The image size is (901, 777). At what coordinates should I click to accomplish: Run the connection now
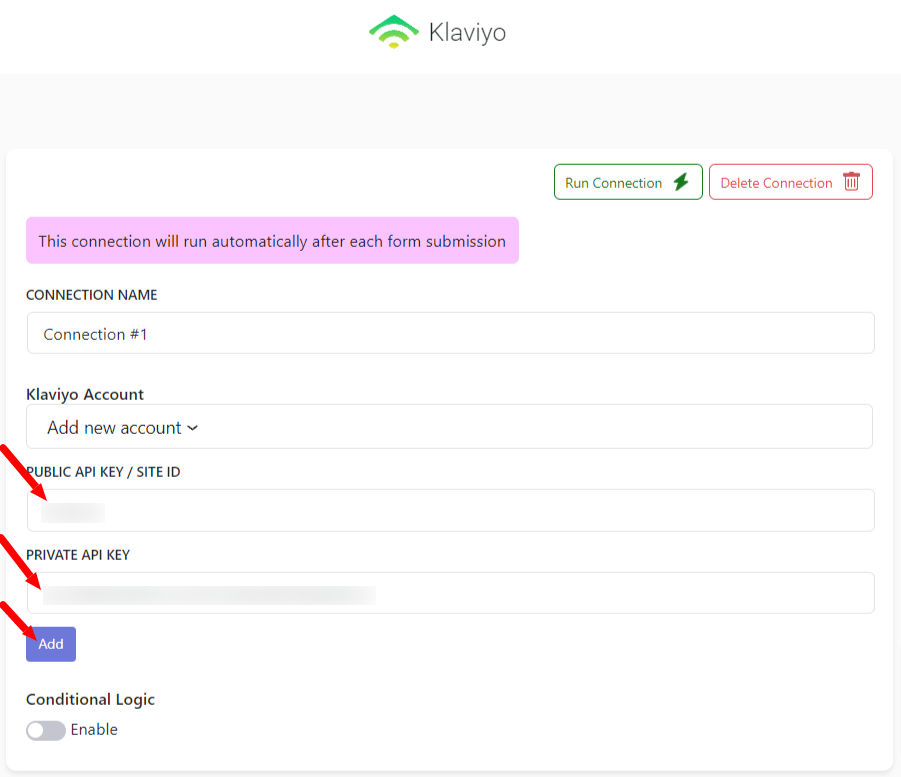pyautogui.click(x=628, y=182)
